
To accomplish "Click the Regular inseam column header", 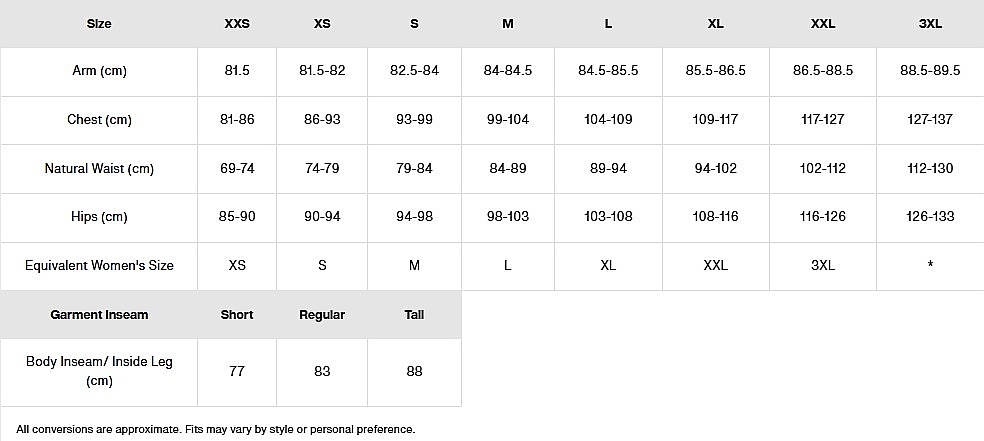I will [322, 315].
